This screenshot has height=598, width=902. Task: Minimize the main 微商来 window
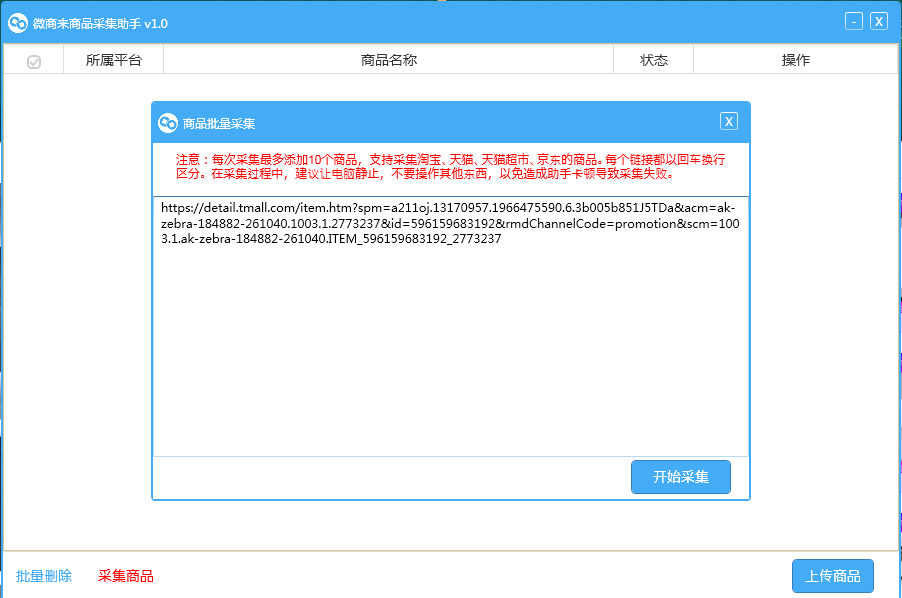[853, 21]
